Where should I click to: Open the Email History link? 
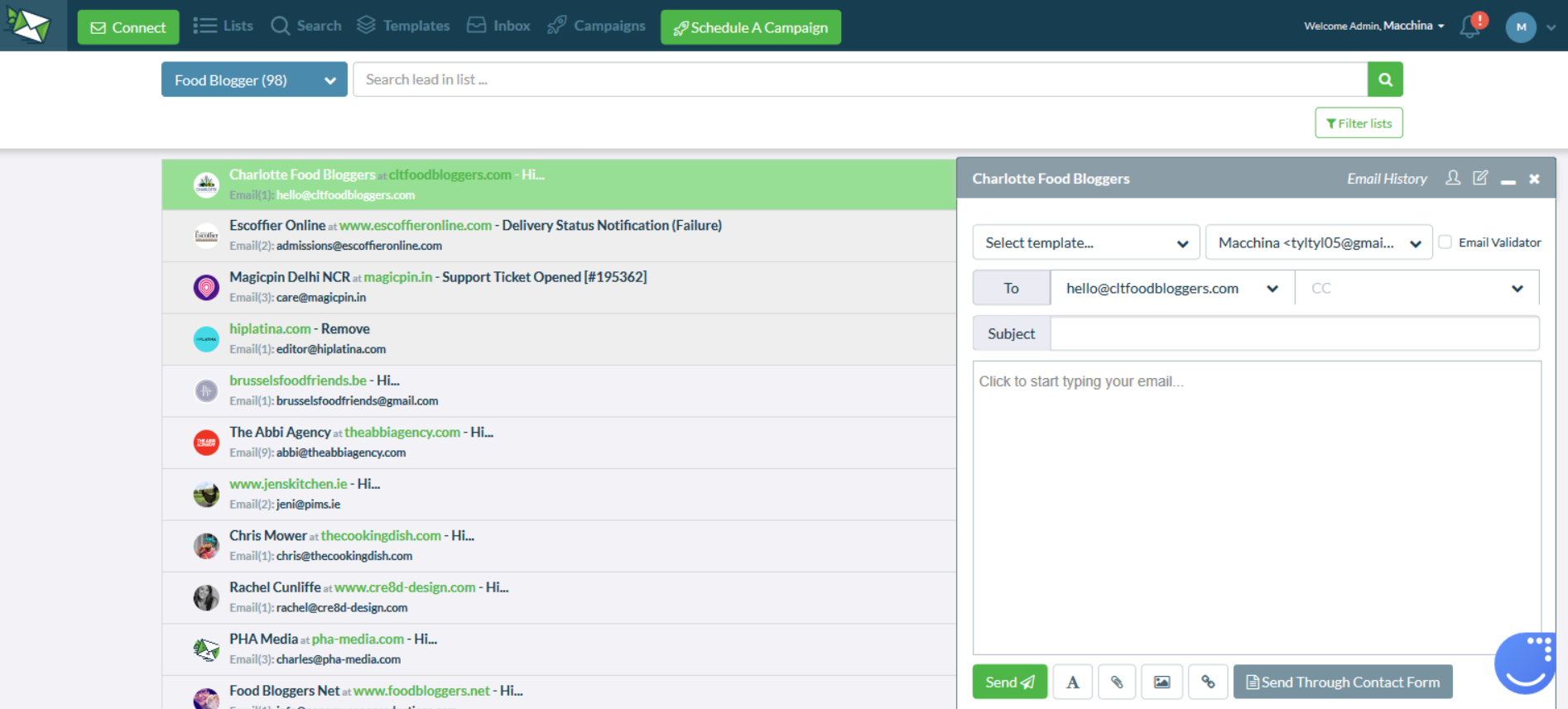[1387, 179]
